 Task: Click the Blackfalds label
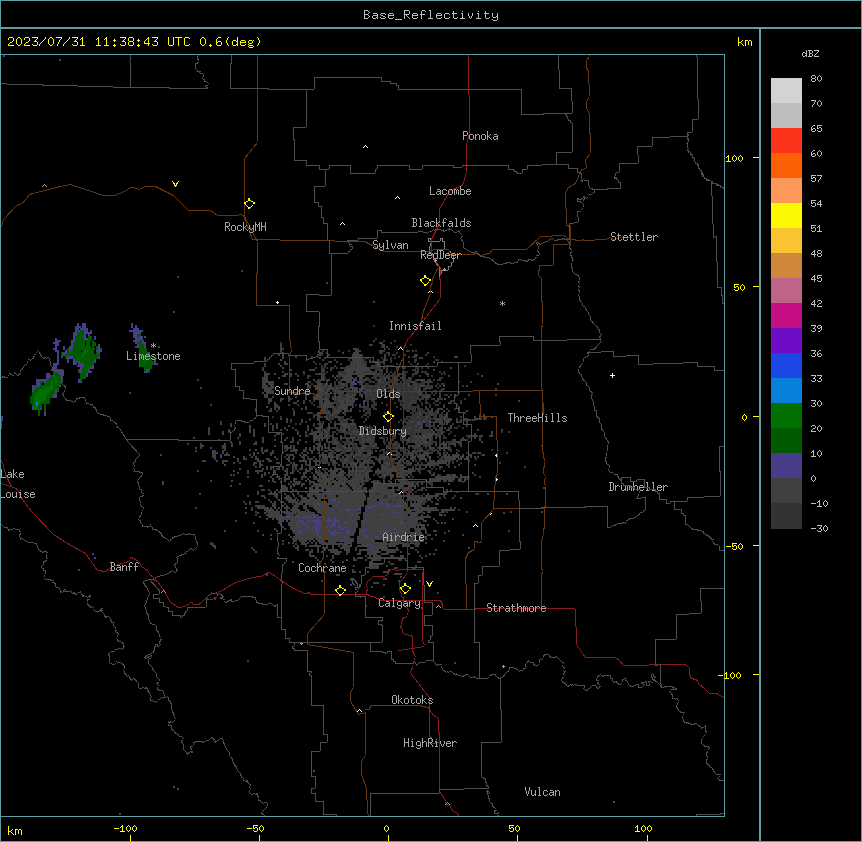point(441,223)
